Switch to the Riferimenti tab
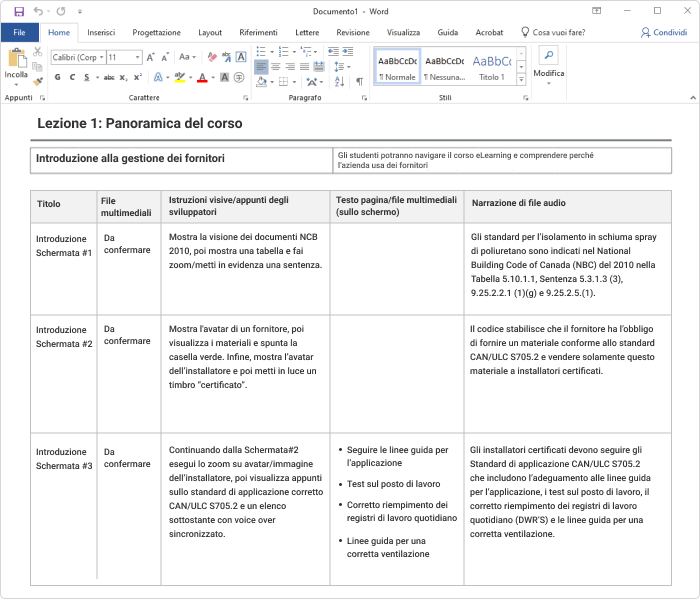 pos(258,32)
